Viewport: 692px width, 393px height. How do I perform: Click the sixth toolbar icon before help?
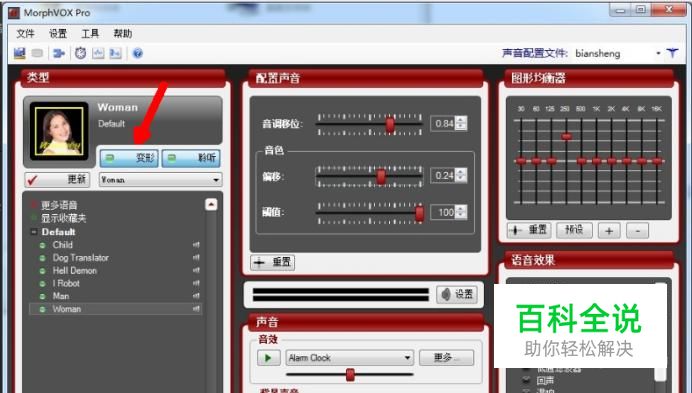pyautogui.click(x=115, y=53)
